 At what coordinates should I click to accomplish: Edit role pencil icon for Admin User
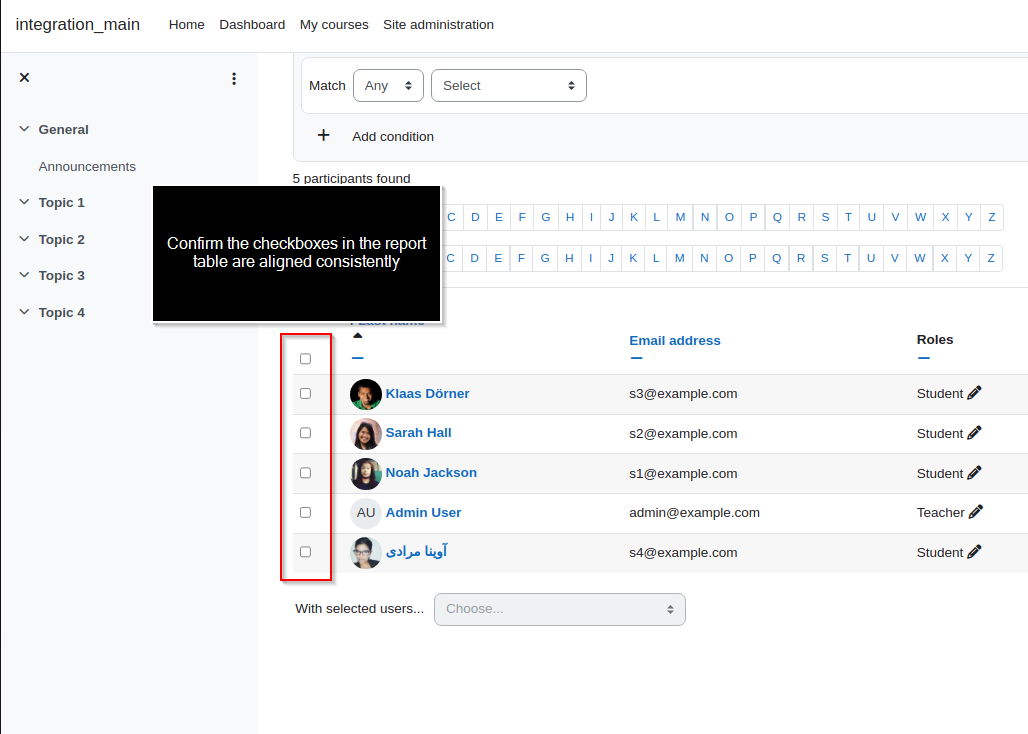tap(976, 512)
